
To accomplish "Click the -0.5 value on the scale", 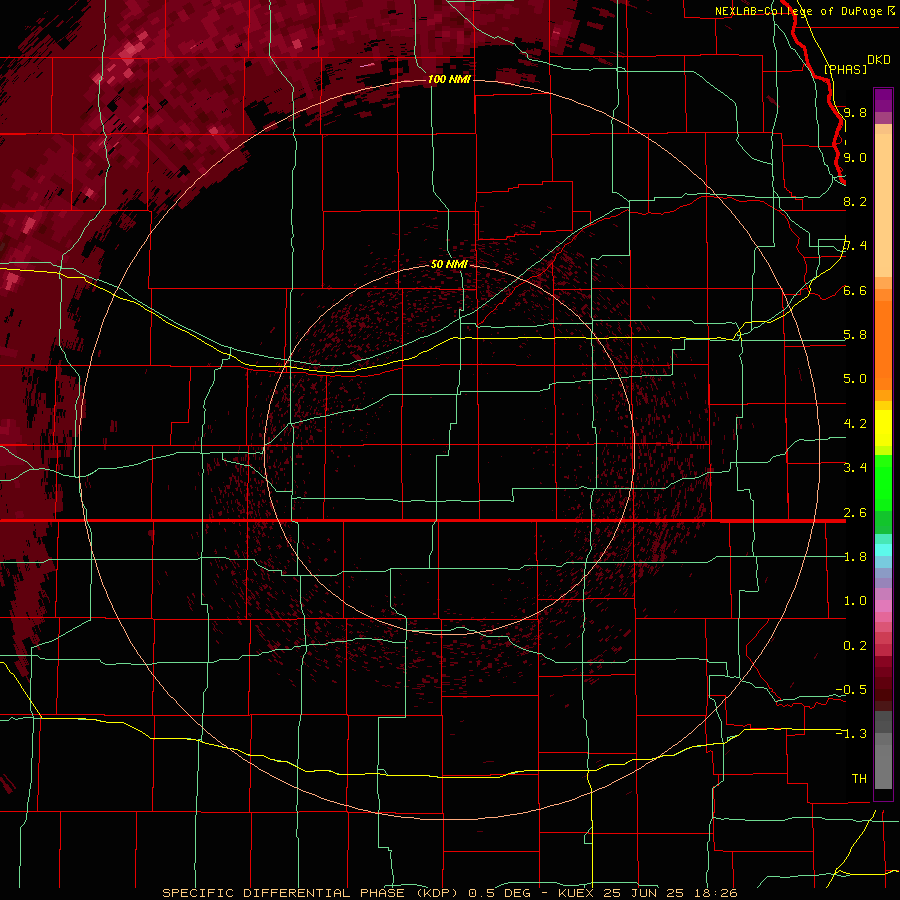I will [x=851, y=690].
